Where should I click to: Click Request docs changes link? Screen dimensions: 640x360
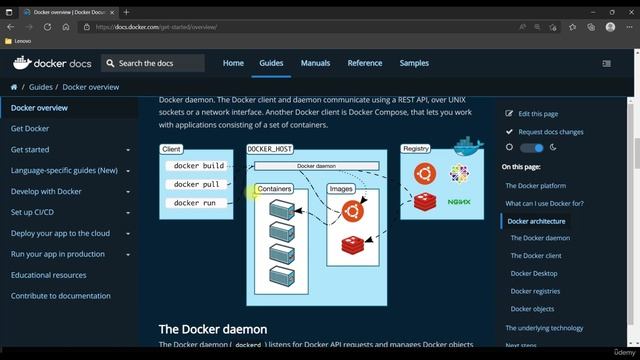[x=551, y=132]
